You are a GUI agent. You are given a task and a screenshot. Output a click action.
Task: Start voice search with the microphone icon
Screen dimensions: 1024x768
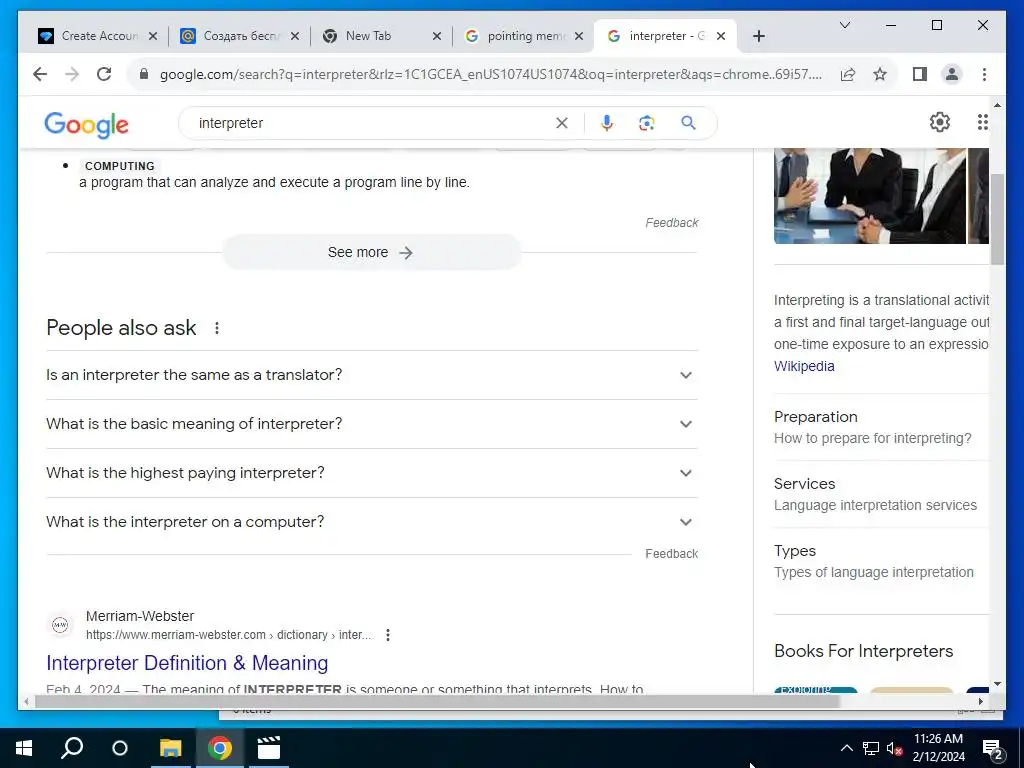[x=607, y=123]
